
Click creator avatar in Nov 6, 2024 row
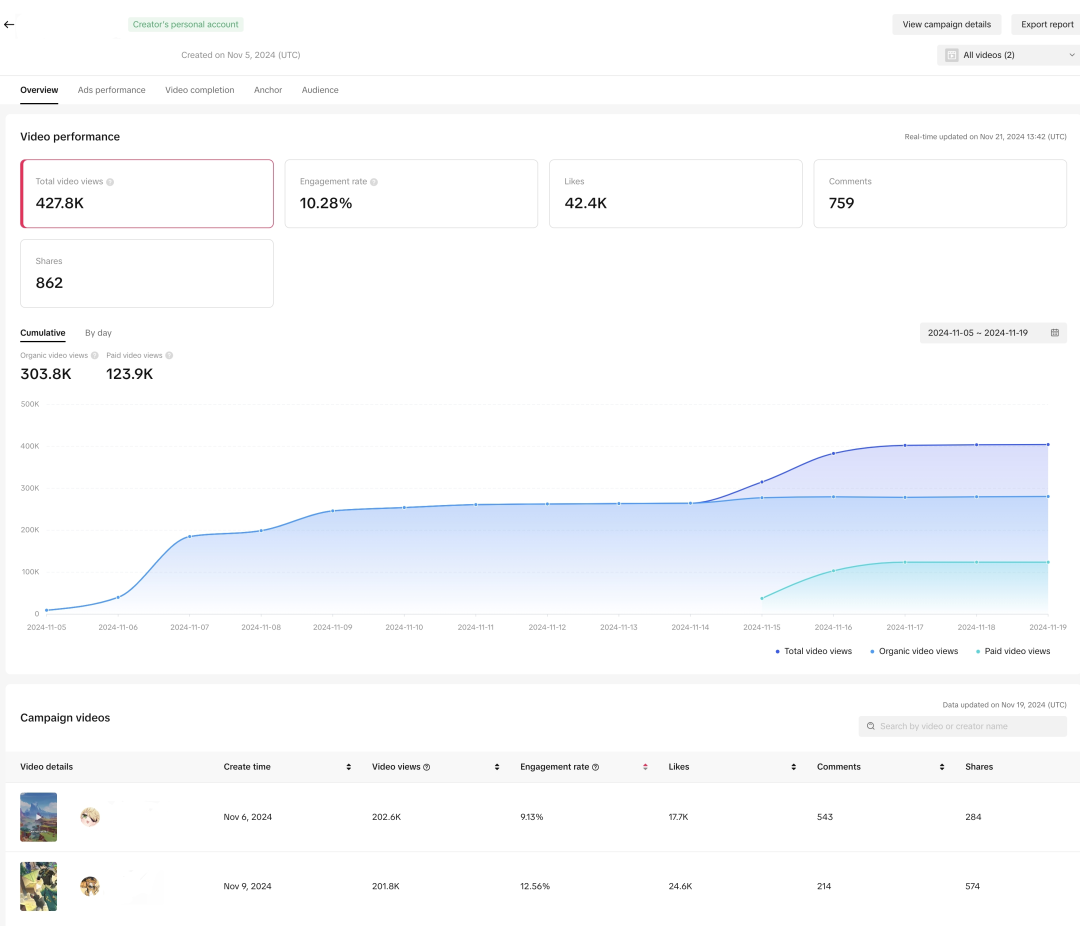point(90,817)
